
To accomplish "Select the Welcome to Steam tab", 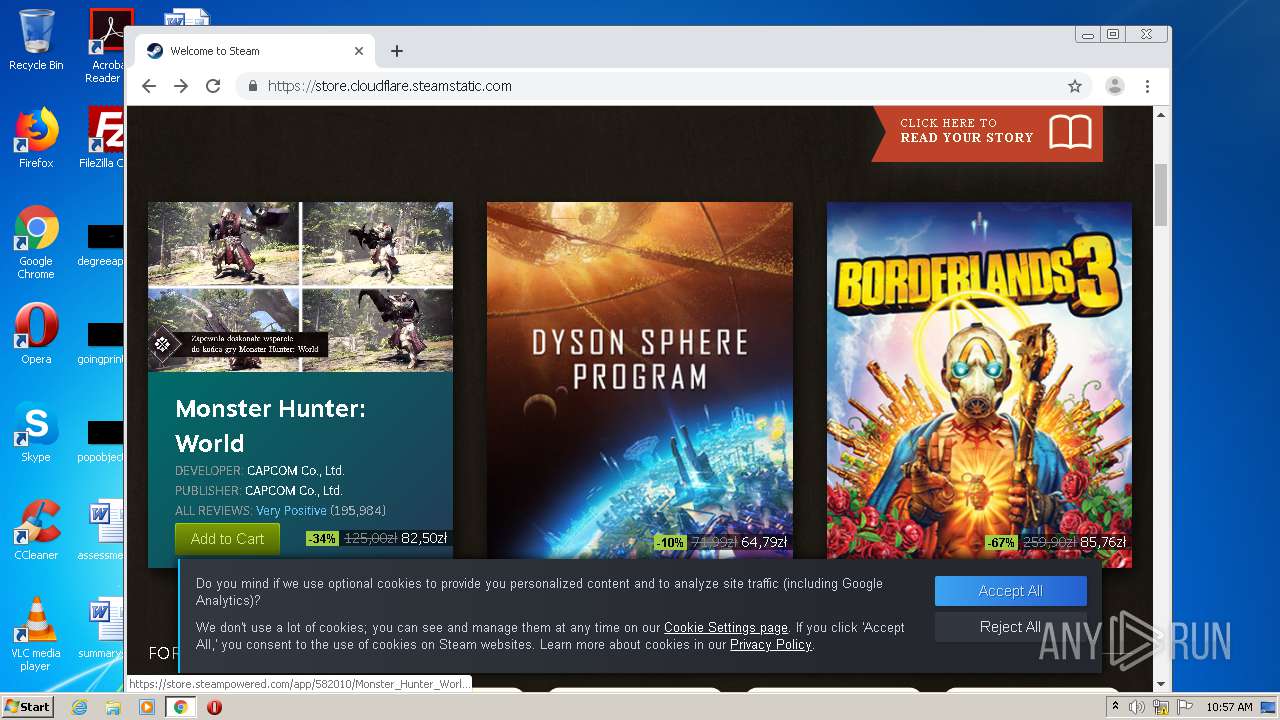I will click(x=254, y=51).
